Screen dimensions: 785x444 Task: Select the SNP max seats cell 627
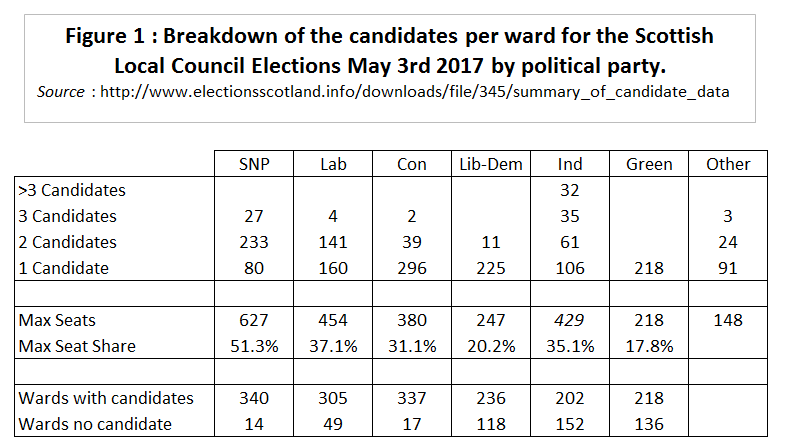coord(253,320)
